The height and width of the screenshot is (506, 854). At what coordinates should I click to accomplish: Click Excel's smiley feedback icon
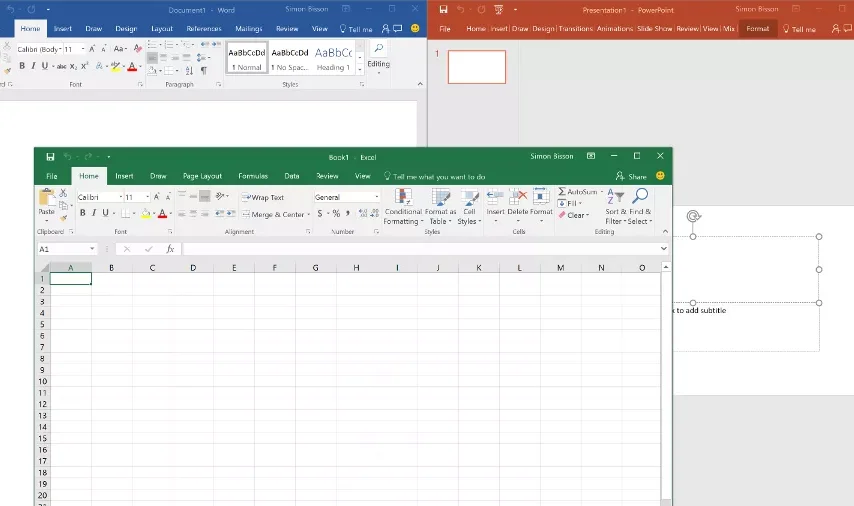click(660, 176)
